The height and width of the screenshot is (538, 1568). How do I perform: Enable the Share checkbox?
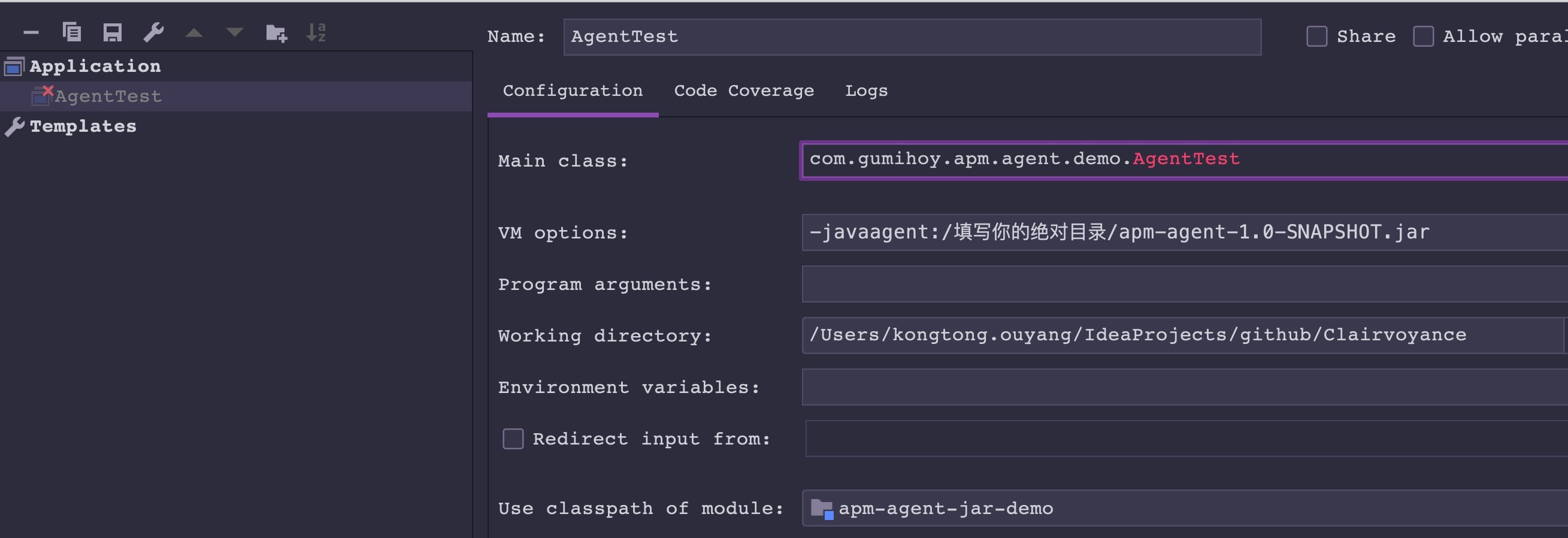tap(1316, 37)
